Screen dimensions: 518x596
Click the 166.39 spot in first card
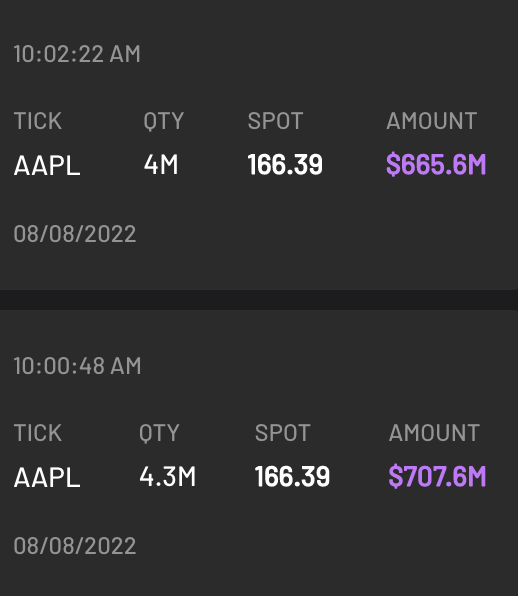pos(285,165)
